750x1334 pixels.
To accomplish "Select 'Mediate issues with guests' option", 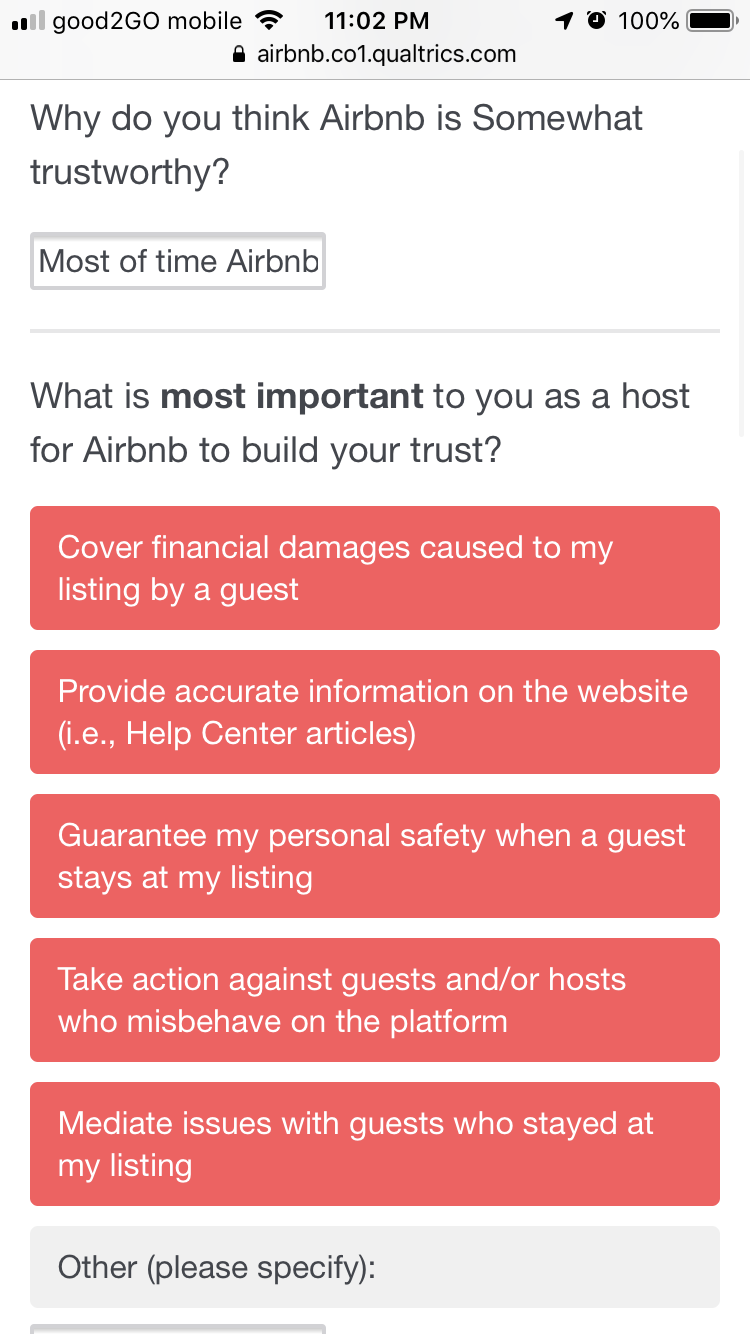I will 375,1144.
